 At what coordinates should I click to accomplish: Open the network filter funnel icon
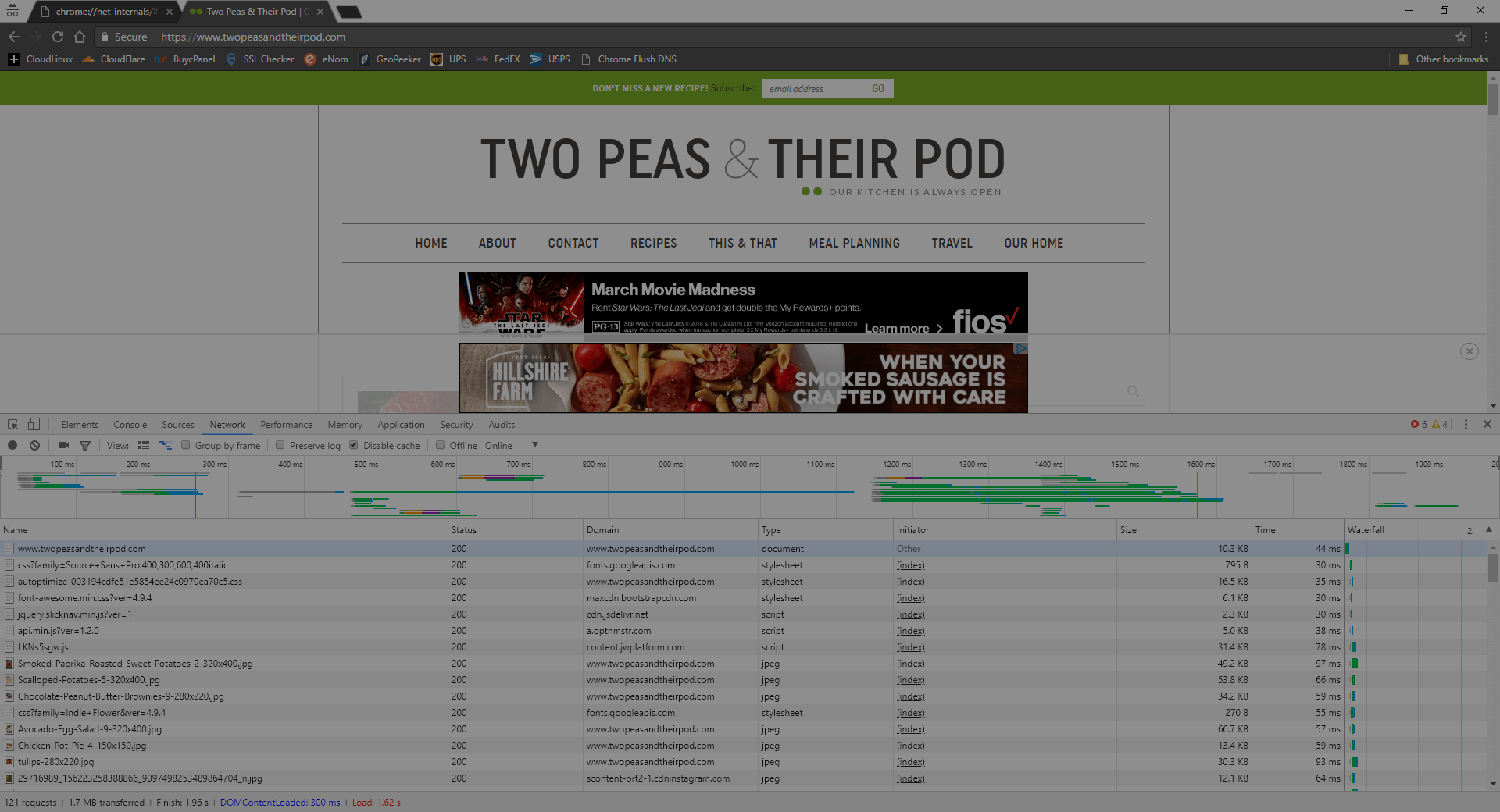point(85,446)
